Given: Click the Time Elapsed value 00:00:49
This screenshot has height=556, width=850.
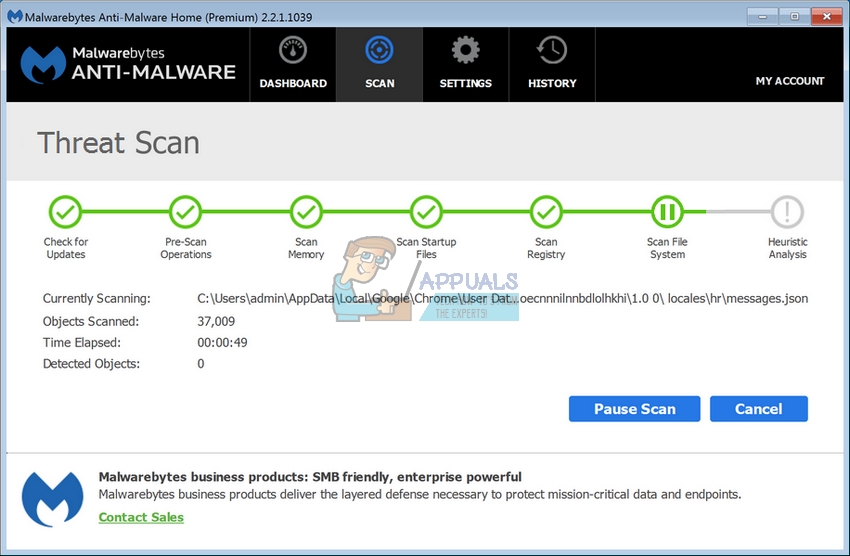Looking at the screenshot, I should (222, 342).
